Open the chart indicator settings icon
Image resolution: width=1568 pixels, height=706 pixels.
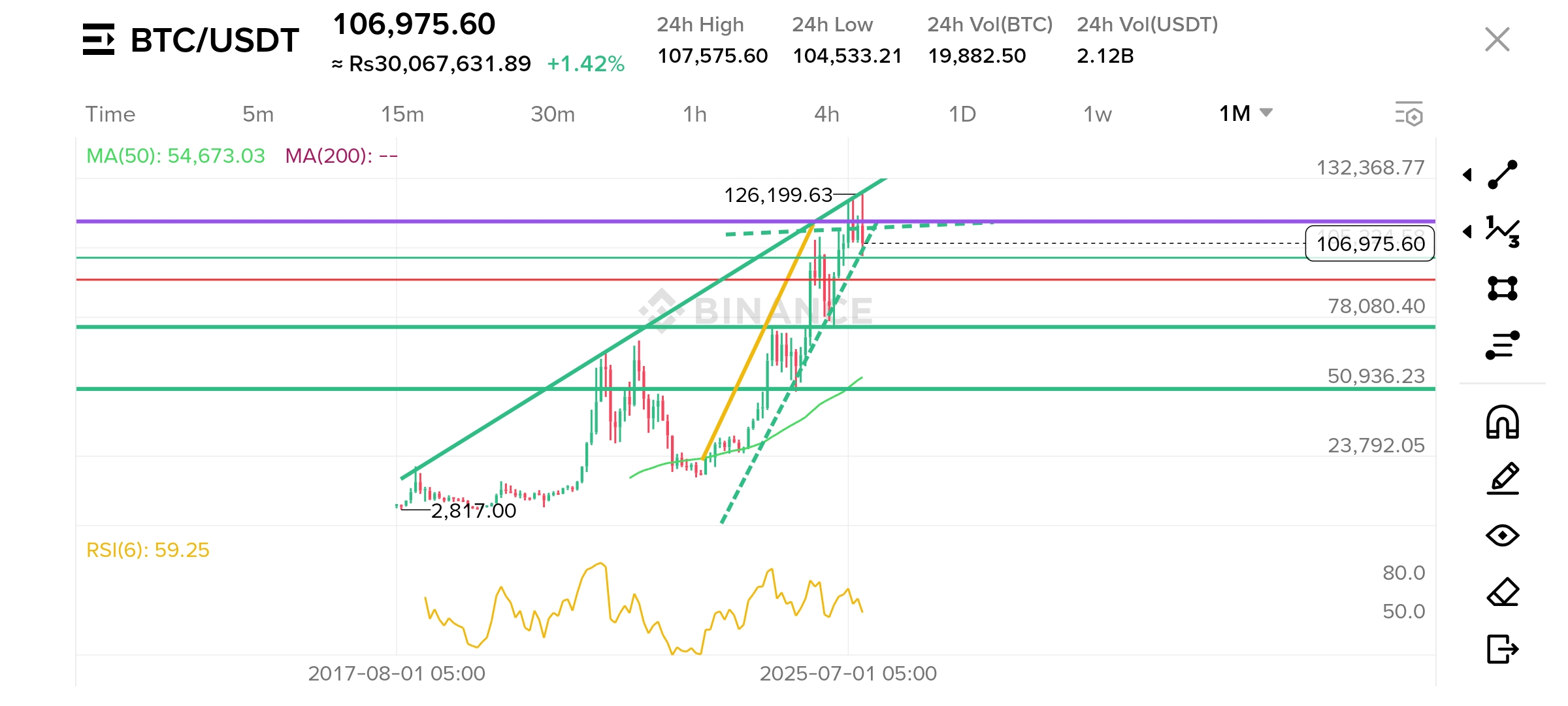(x=1409, y=114)
